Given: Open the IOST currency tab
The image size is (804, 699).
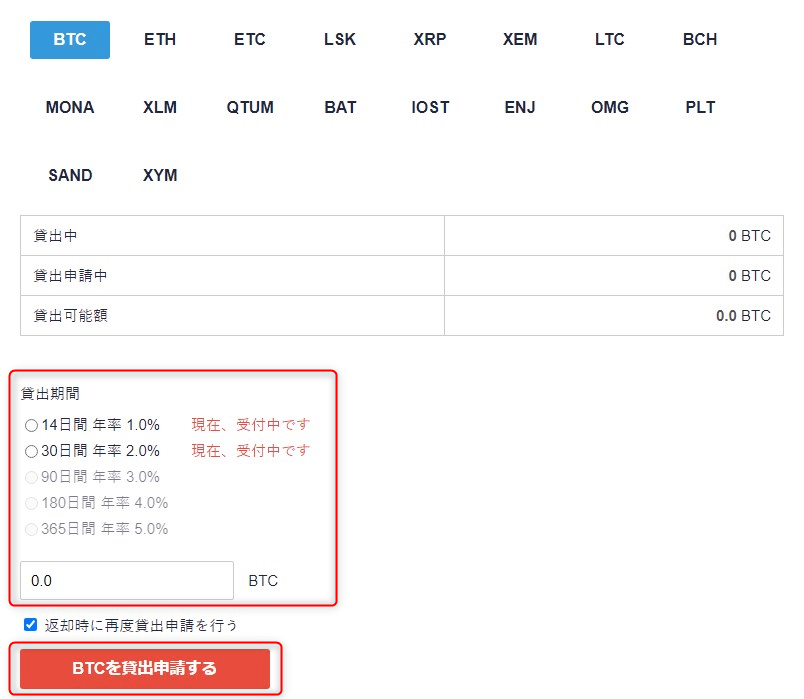Looking at the screenshot, I should (x=430, y=107).
